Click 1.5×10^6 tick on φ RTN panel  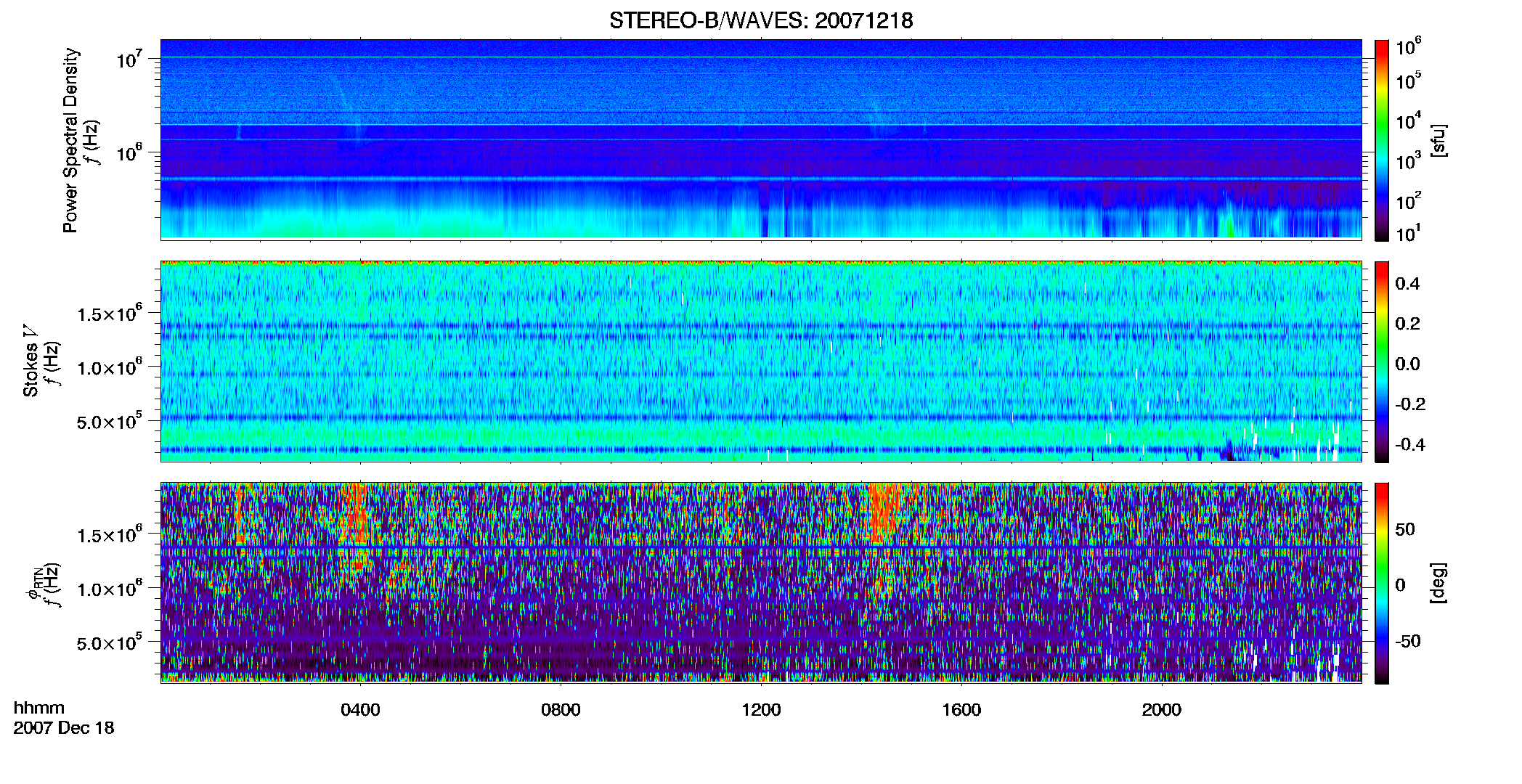point(110,534)
